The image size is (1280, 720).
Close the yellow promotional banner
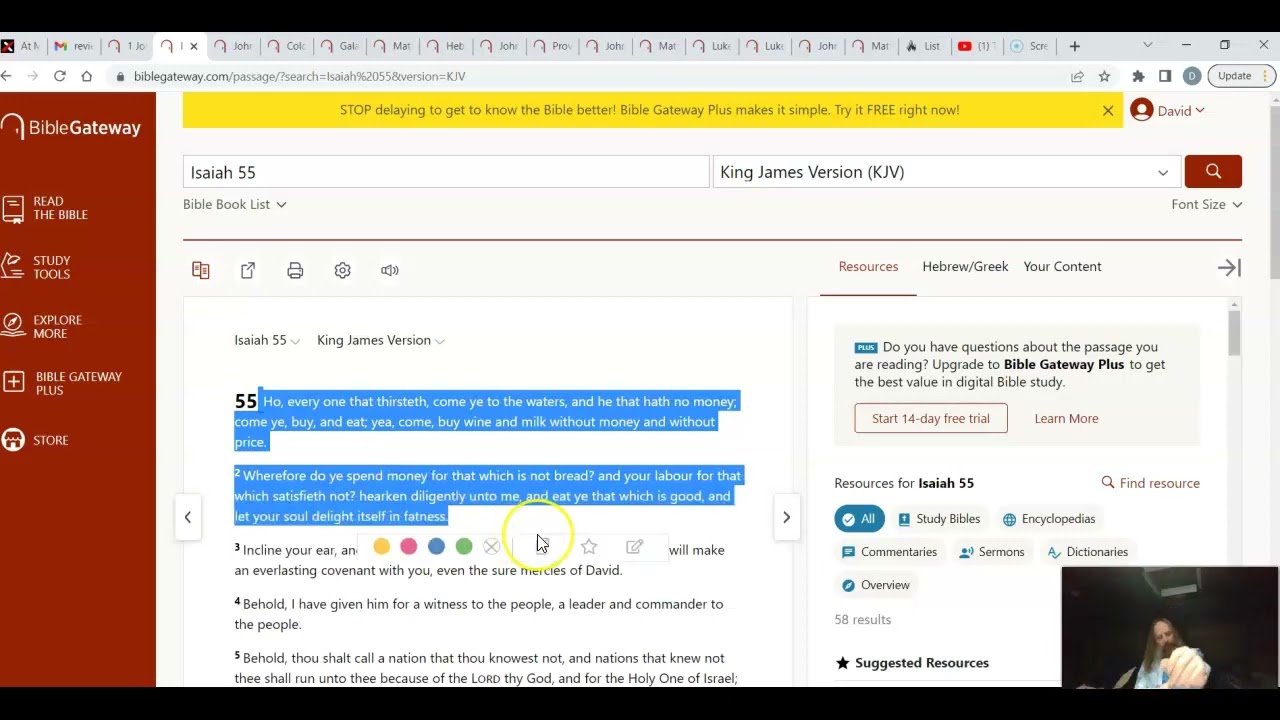point(1108,111)
